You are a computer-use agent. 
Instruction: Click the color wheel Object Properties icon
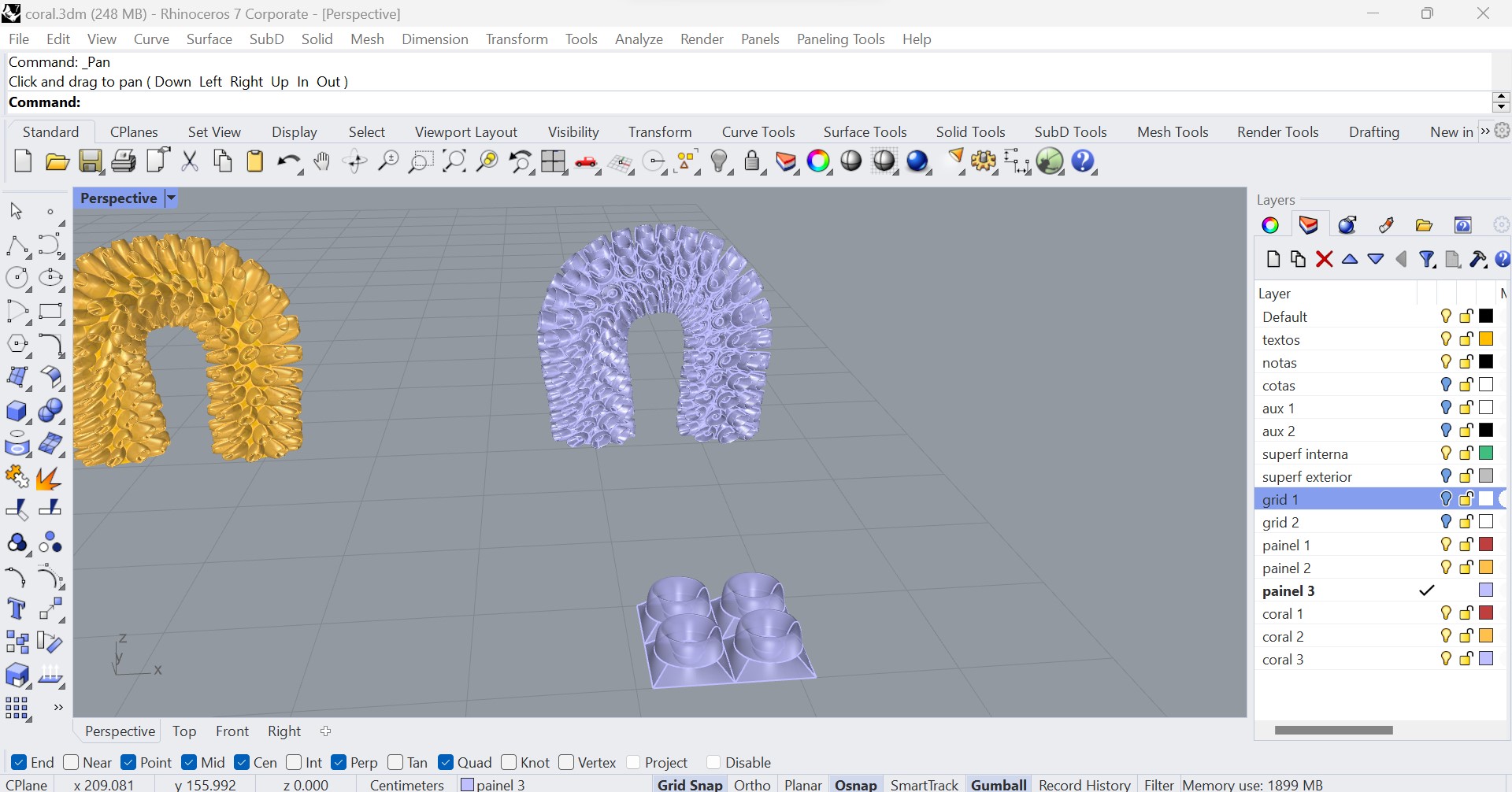pyautogui.click(x=819, y=161)
